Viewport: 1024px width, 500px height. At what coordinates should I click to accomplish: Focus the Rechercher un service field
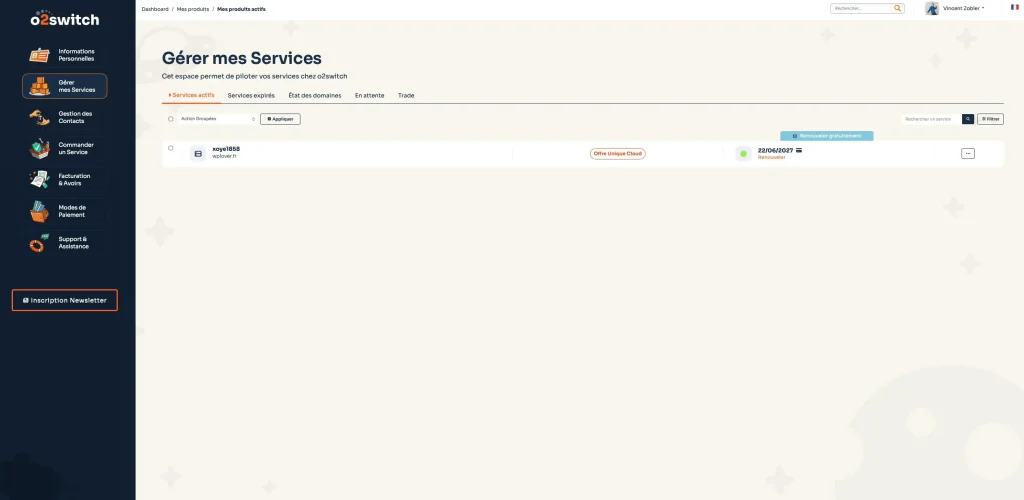(x=931, y=119)
